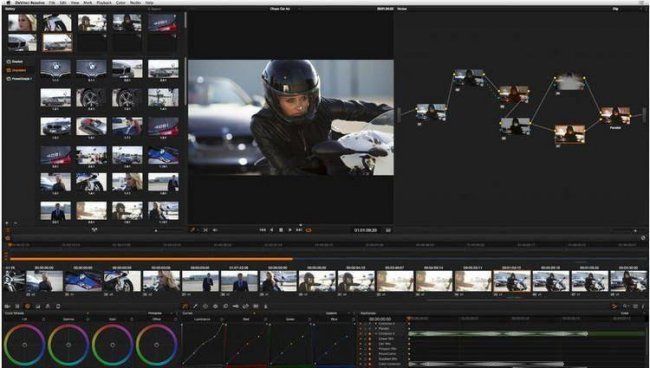Open the Keyframes All filter dropdown
The image size is (650, 368).
click(x=625, y=313)
